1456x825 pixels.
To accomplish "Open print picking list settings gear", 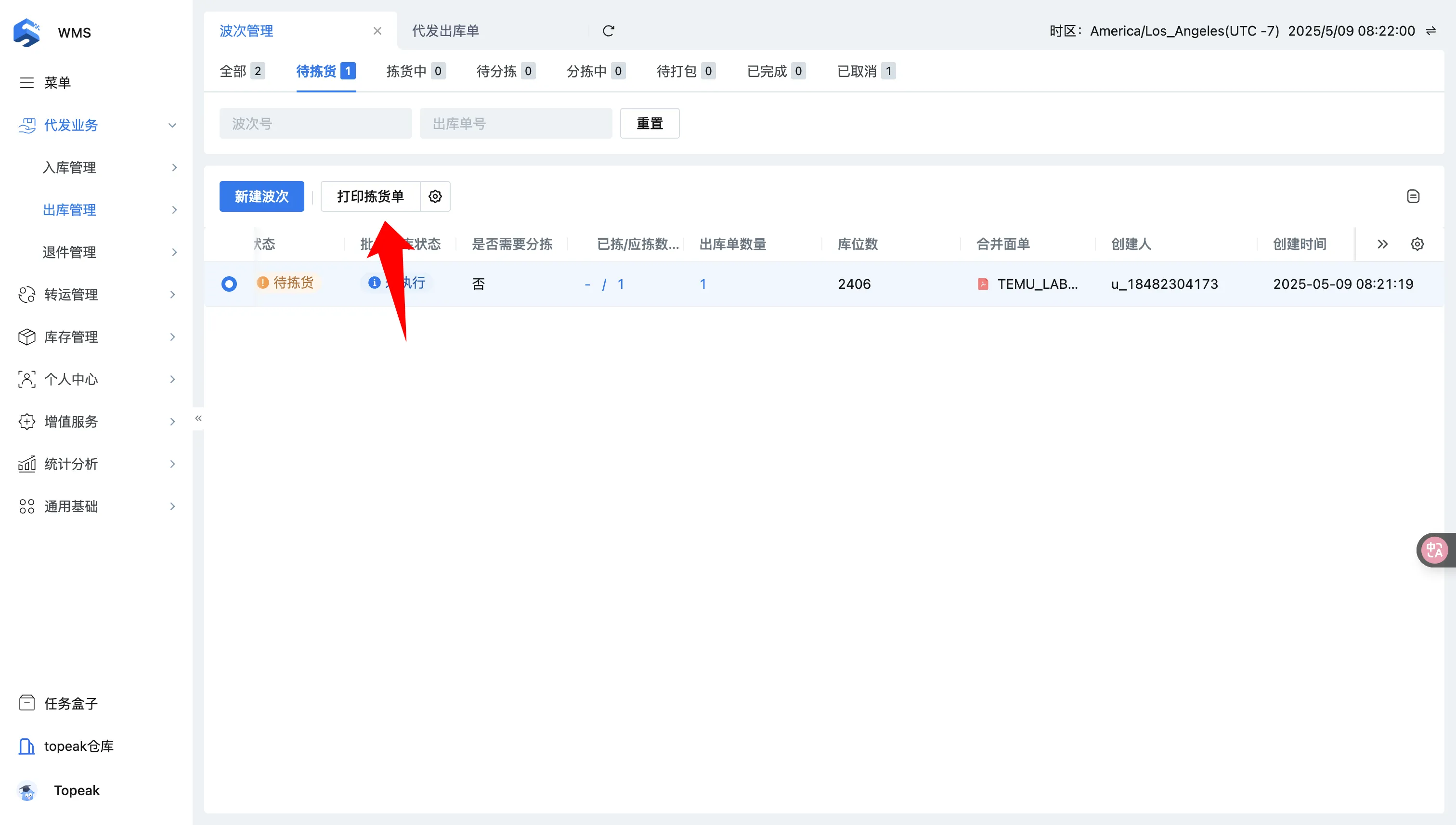I will (435, 196).
